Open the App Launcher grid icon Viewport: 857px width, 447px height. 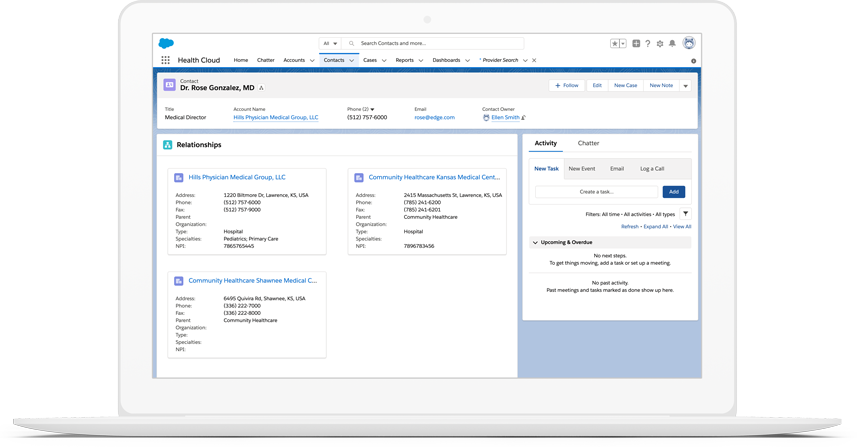point(165,60)
